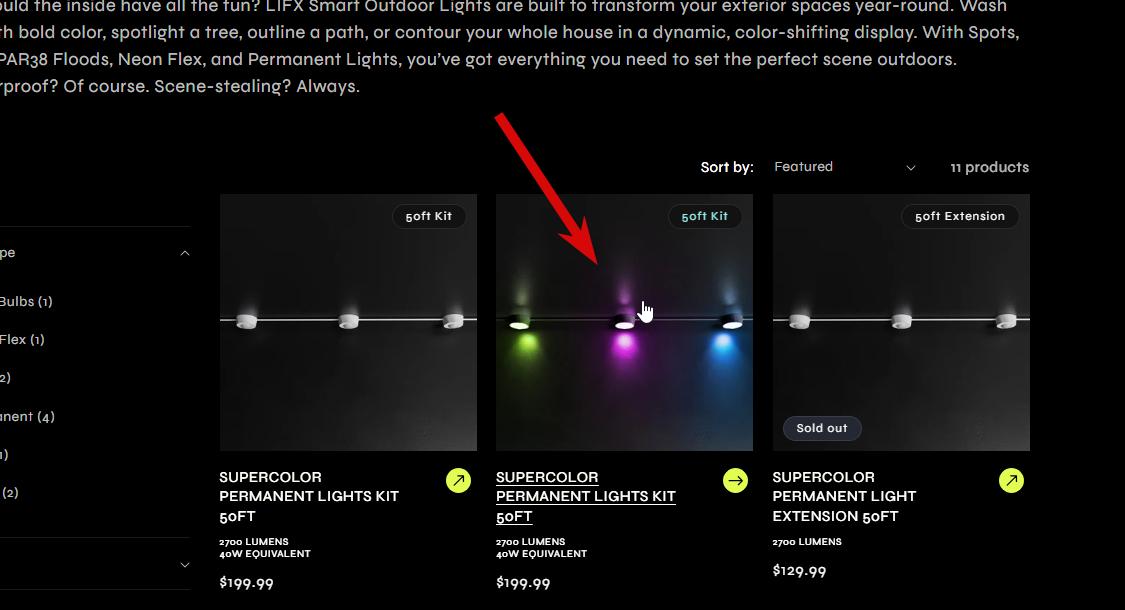Expand the collapsed sidebar filter section chevron
The image size is (1125, 610).
click(x=184, y=565)
